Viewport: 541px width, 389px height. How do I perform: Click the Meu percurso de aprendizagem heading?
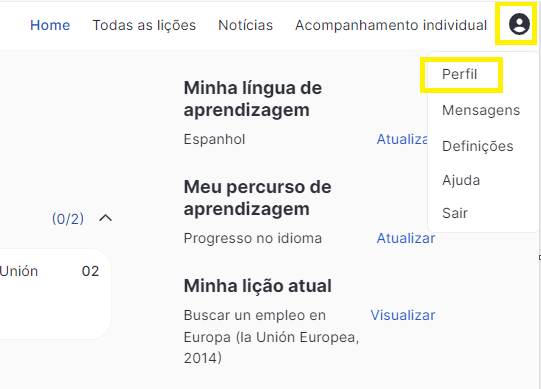click(257, 198)
